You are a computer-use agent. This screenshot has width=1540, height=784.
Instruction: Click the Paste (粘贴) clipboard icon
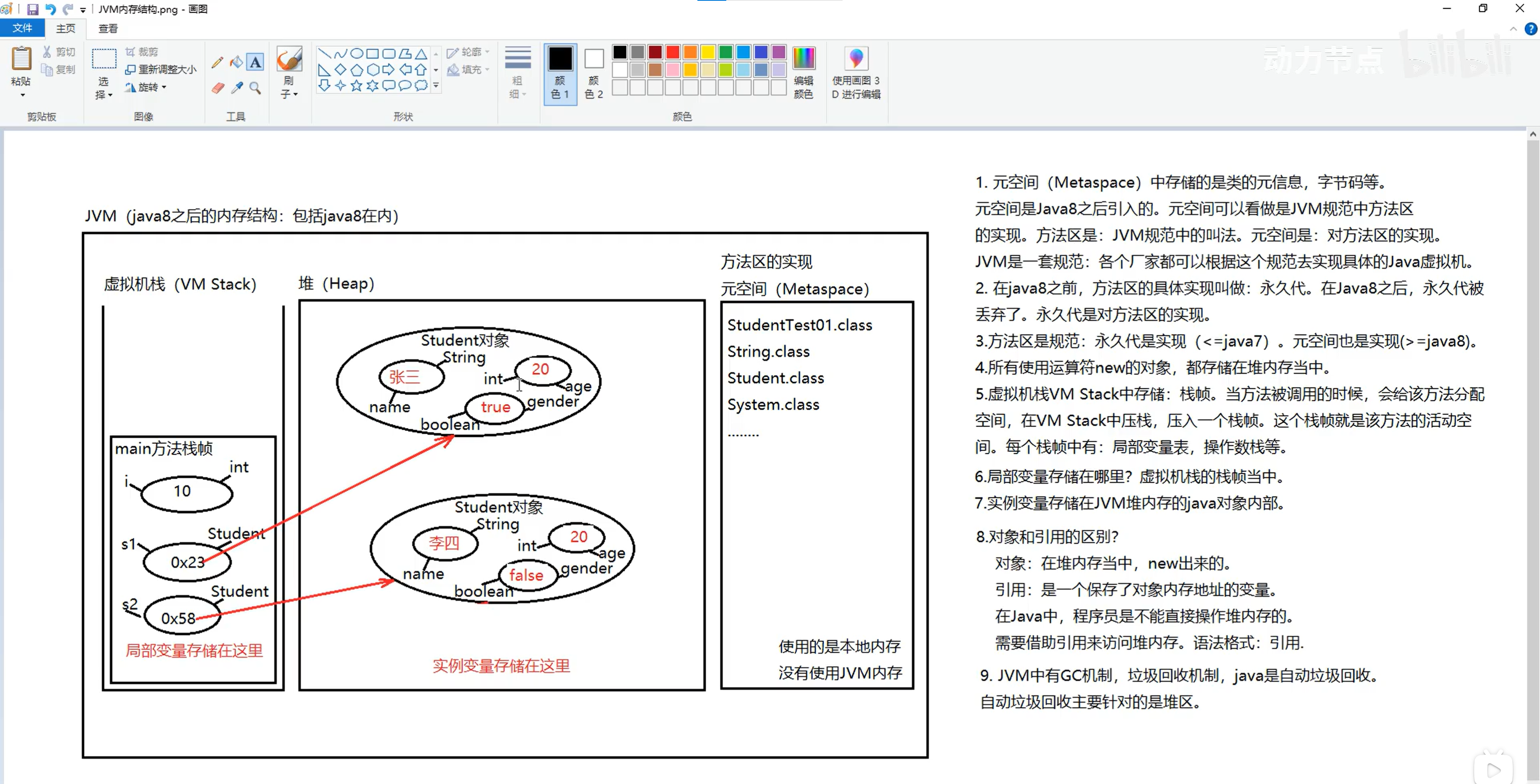[x=22, y=59]
